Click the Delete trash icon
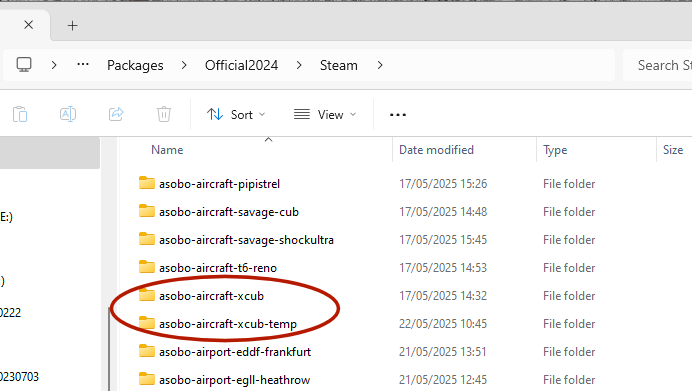The height and width of the screenshot is (391, 692). click(x=164, y=114)
